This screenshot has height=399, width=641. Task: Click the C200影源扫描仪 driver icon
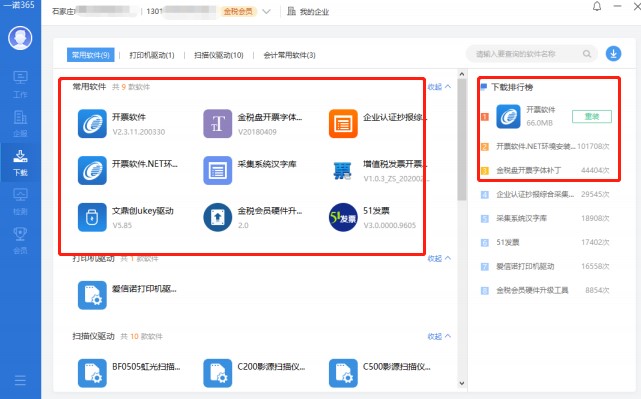pyautogui.click(x=217, y=373)
